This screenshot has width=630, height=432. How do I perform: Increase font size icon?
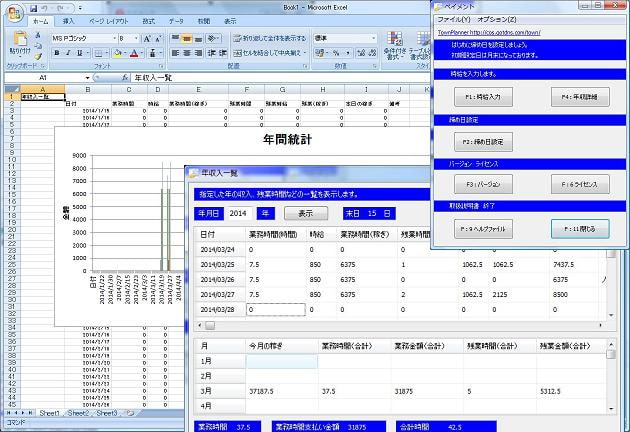tap(147, 39)
